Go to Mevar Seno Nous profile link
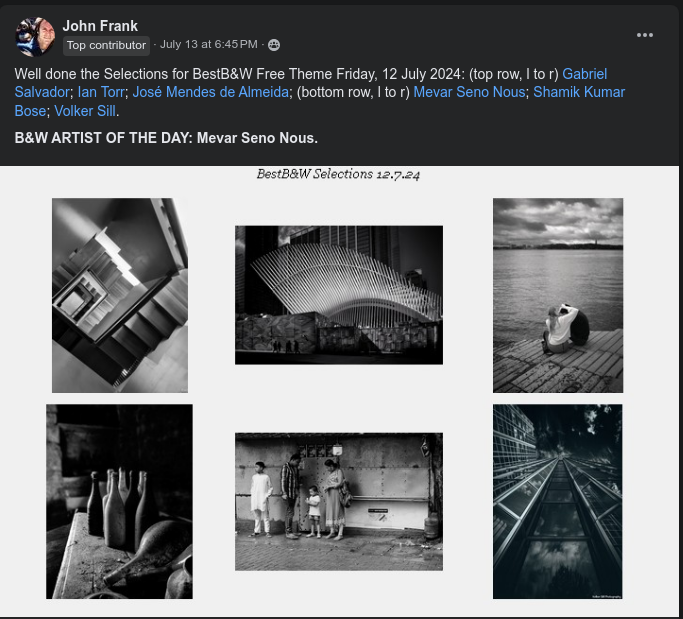 pos(468,92)
